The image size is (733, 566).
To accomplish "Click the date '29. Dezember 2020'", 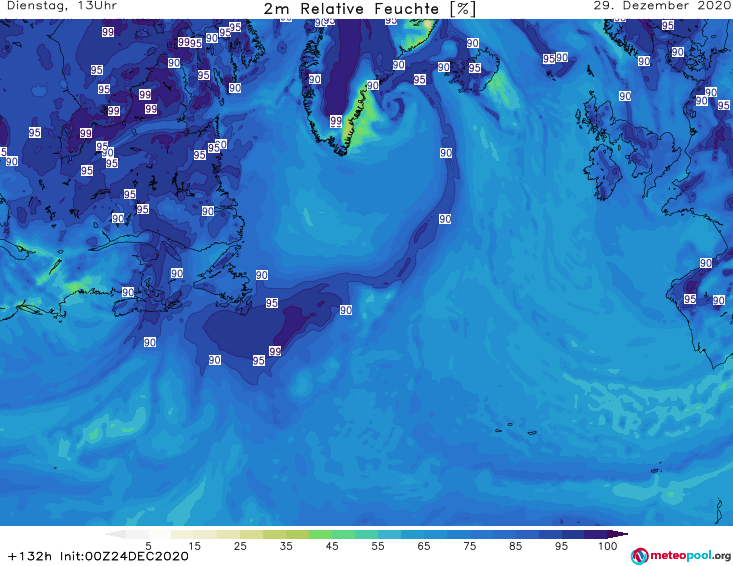I will pos(661,6).
